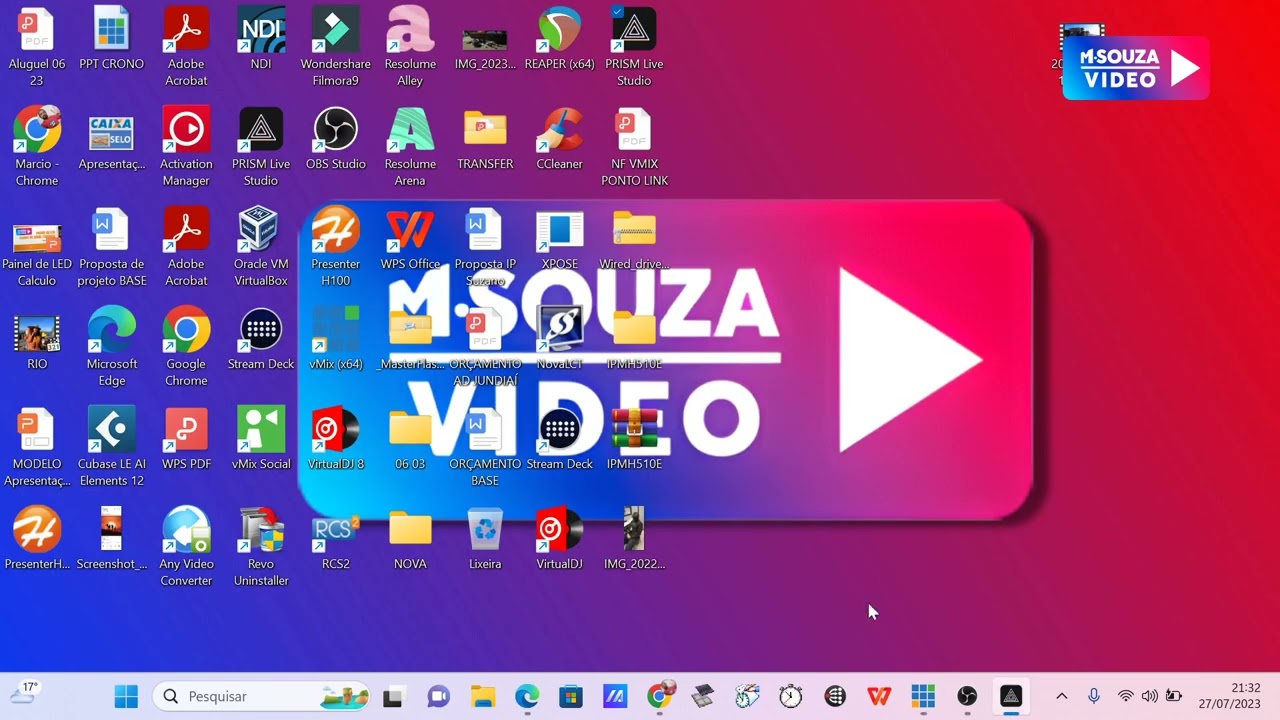Open the Proposta de projeto BASE document
Viewport: 1280px width, 720px height.
pos(111,246)
